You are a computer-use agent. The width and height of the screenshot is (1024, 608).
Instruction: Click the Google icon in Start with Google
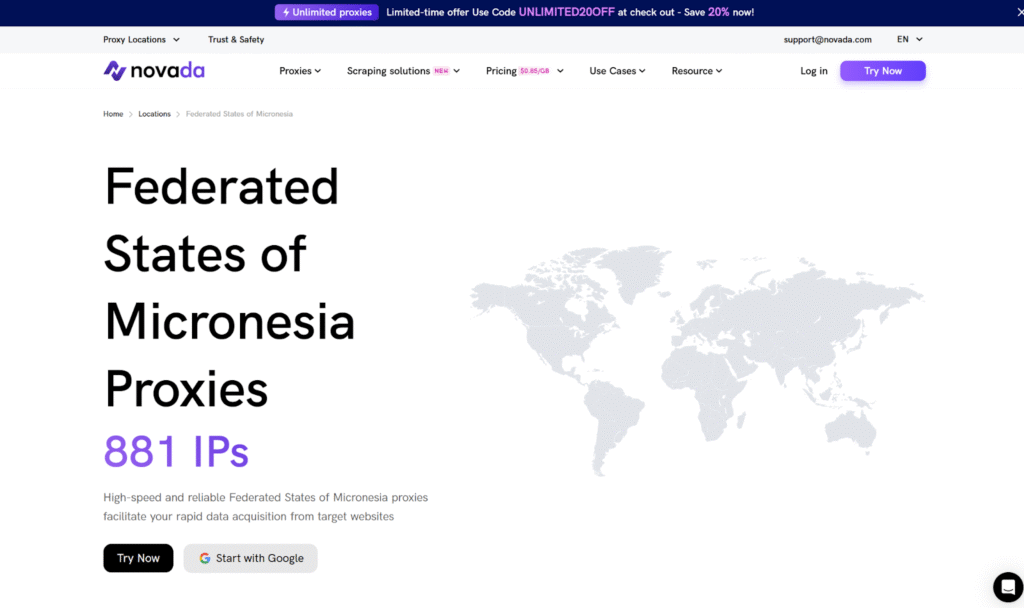coord(205,558)
